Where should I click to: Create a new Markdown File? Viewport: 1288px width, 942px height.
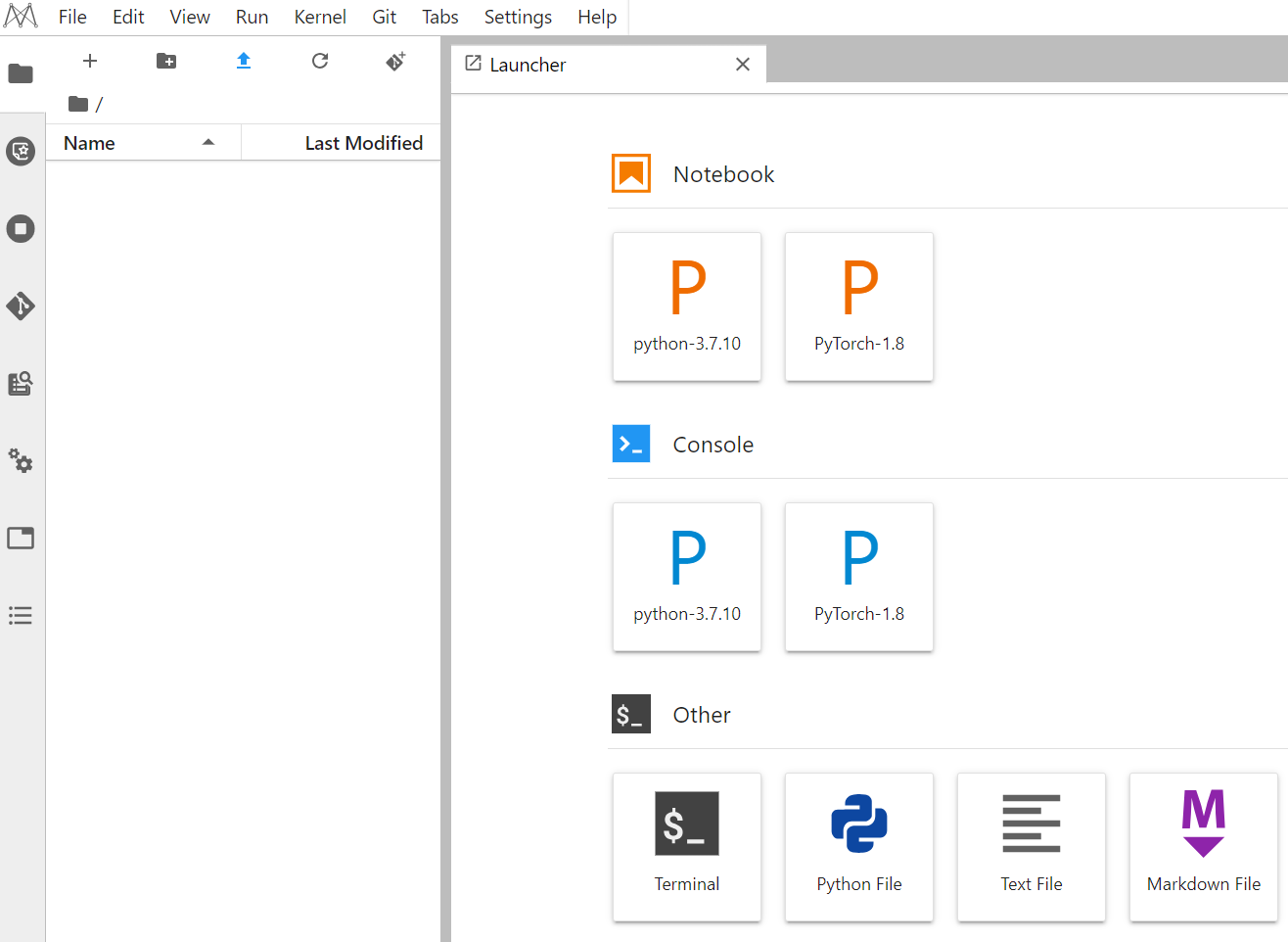coord(1204,847)
